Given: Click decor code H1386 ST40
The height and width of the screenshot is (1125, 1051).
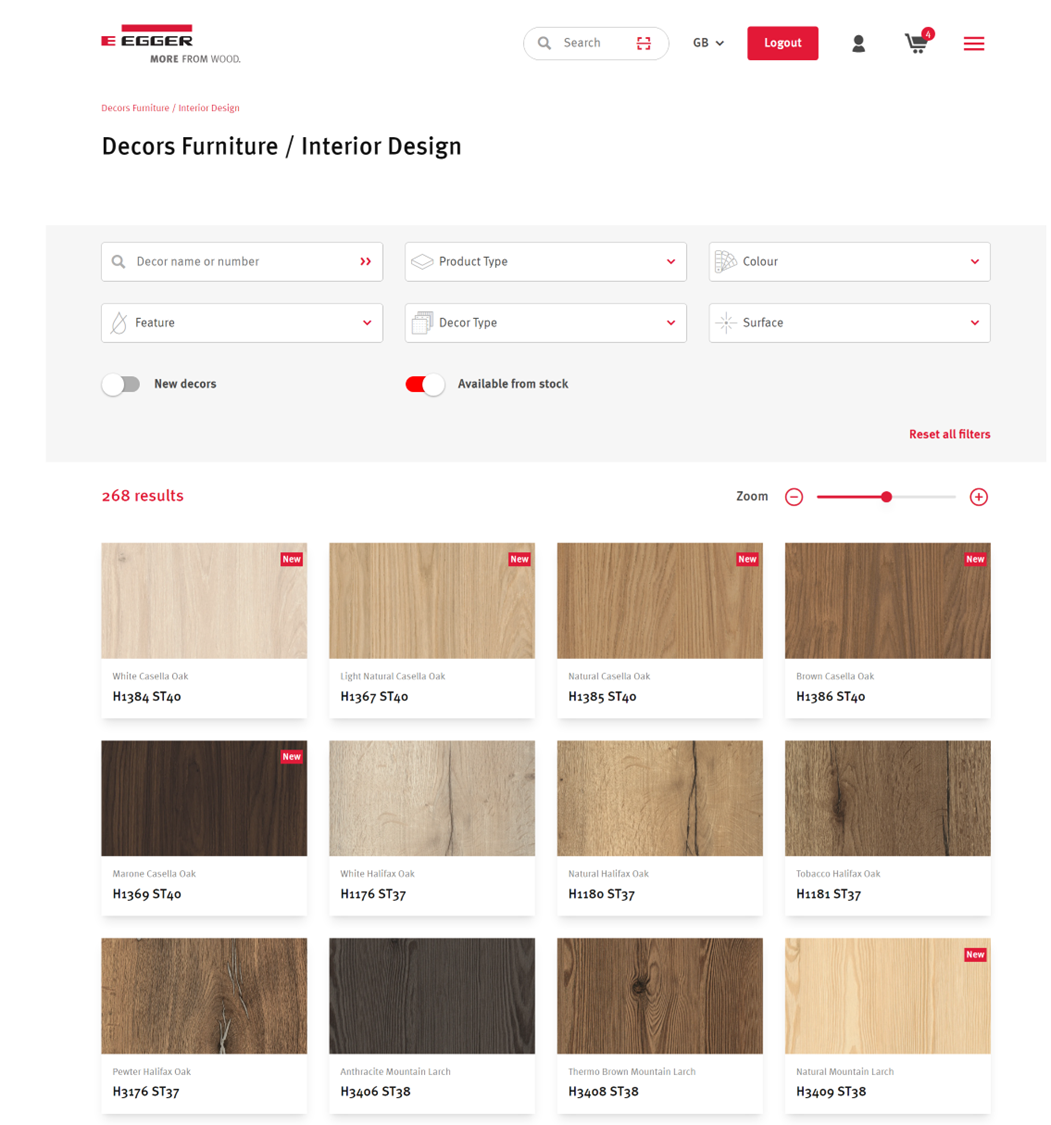Looking at the screenshot, I should coord(830,697).
